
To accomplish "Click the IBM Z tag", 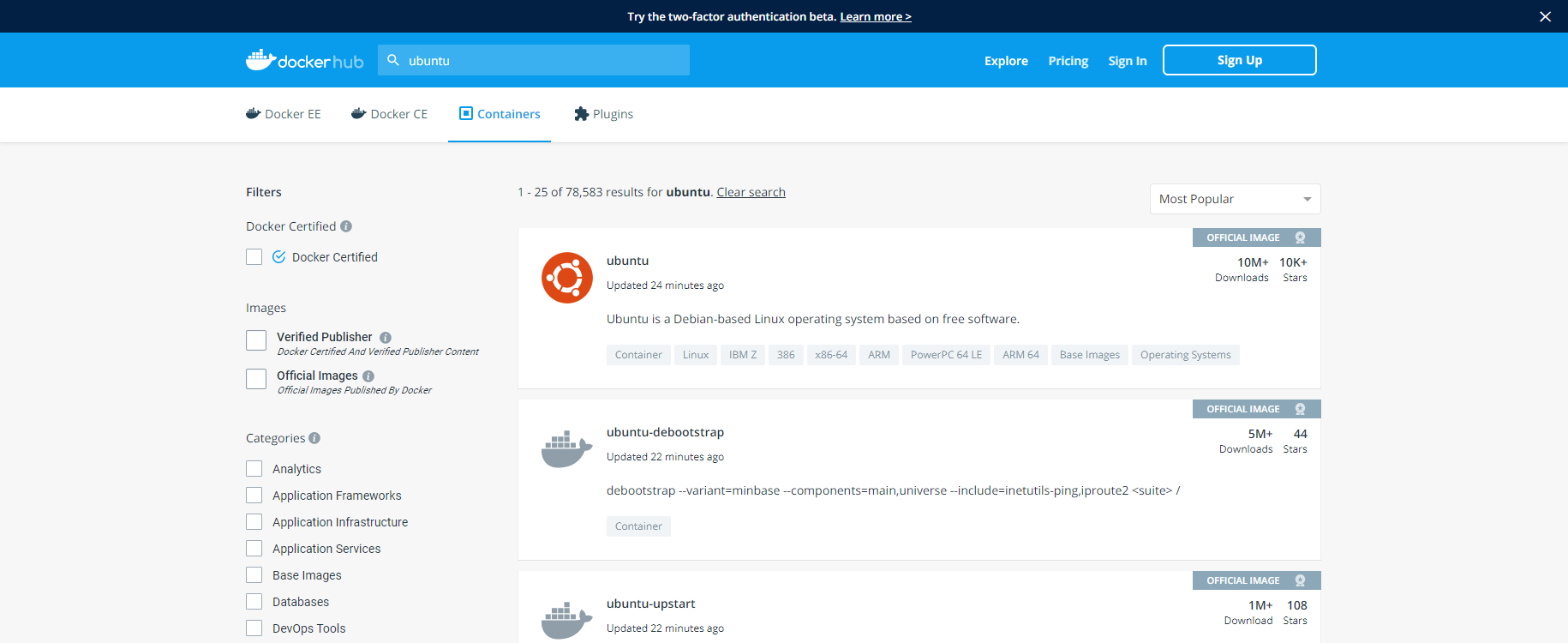I will 743,355.
